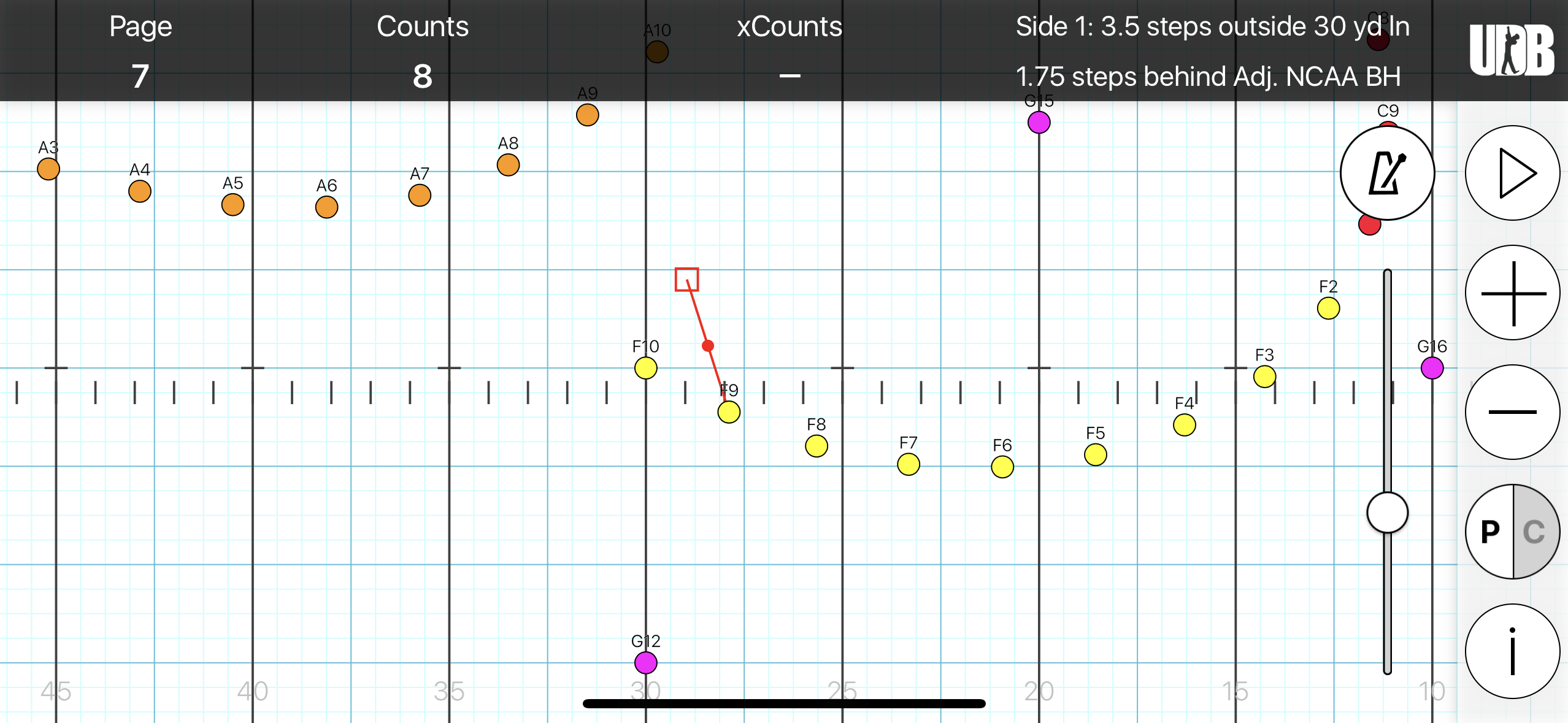Screen dimensions: 1568x723
Task: Select performer dot A8
Action: tap(508, 165)
